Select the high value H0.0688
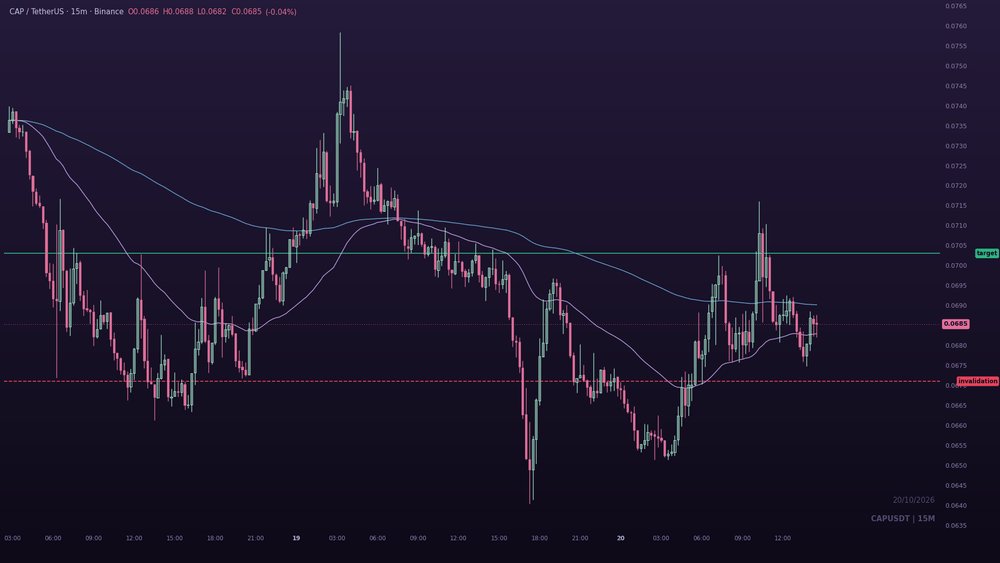 [x=178, y=11]
